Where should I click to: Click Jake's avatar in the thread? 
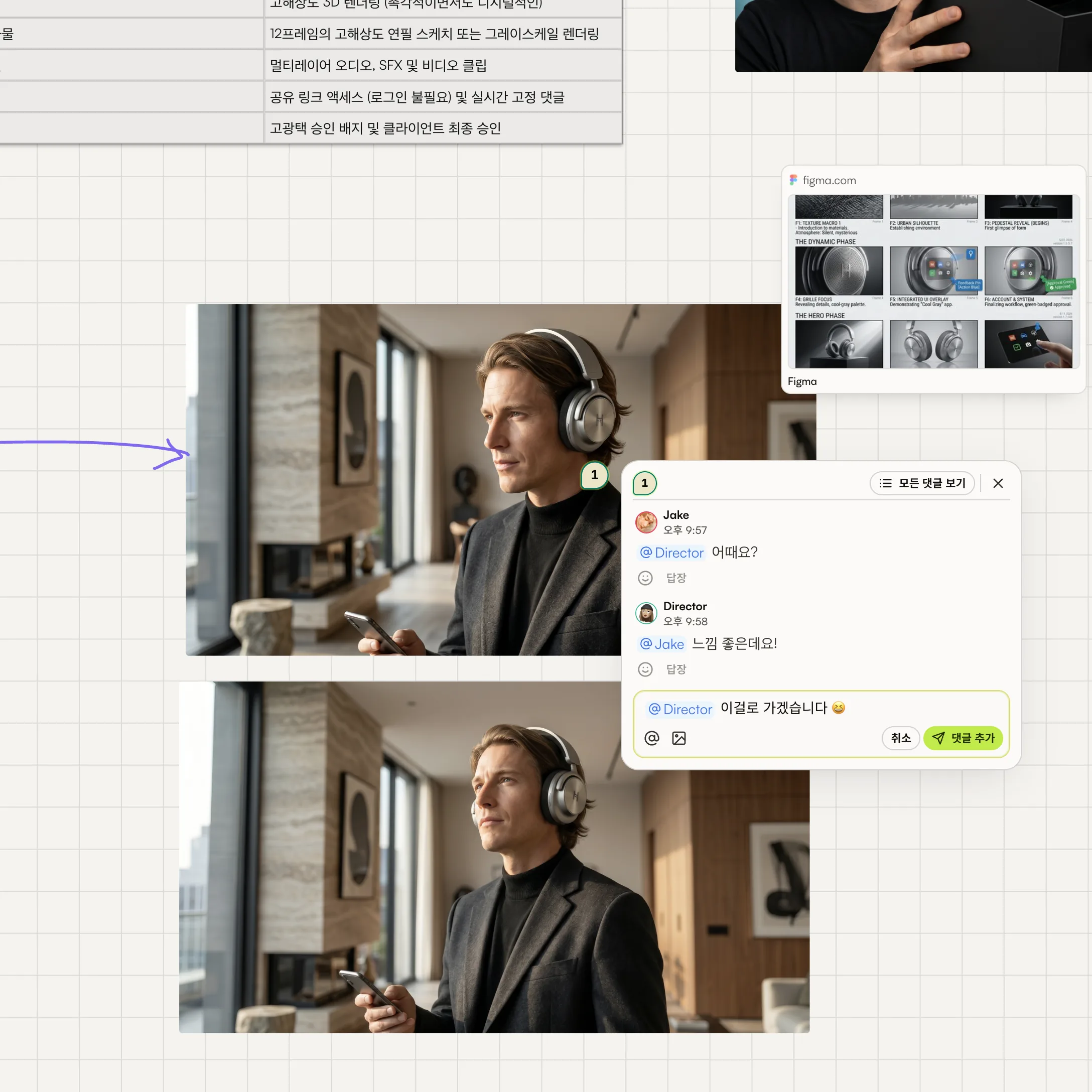646,522
